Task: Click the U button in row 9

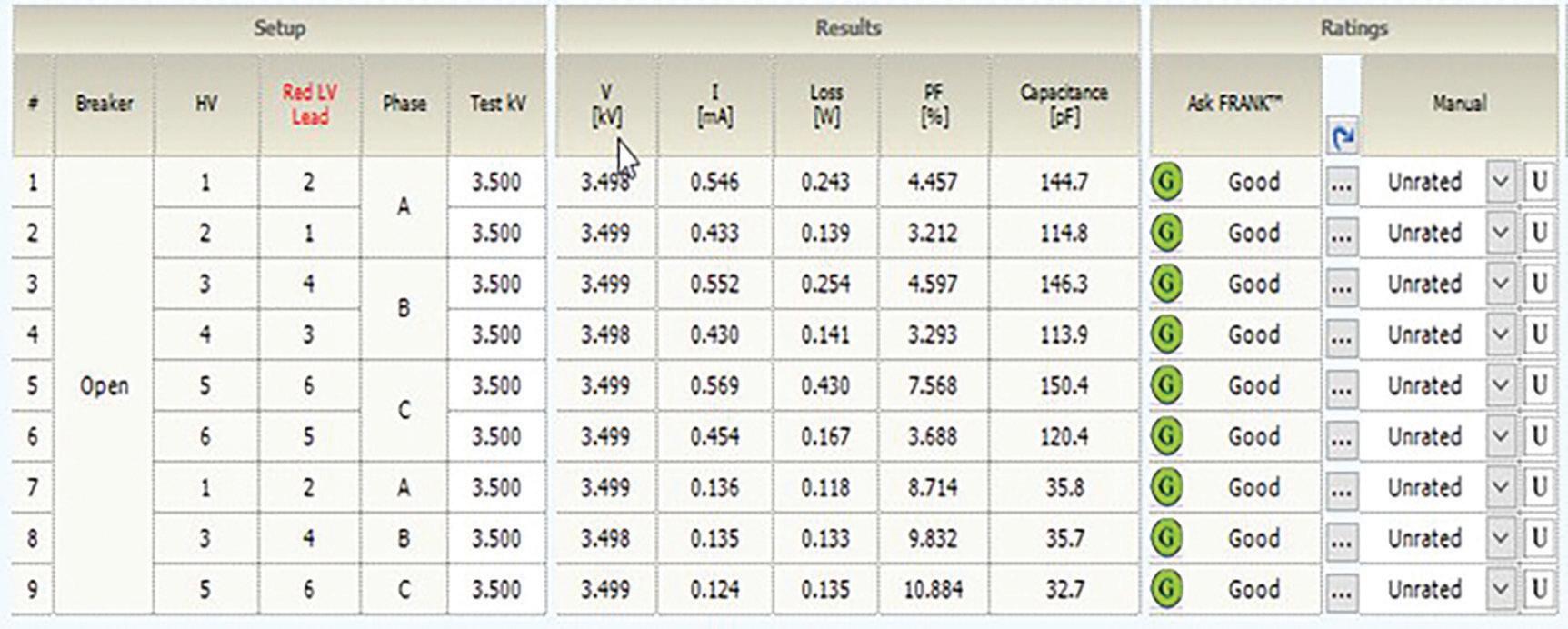Action: [x=1538, y=589]
